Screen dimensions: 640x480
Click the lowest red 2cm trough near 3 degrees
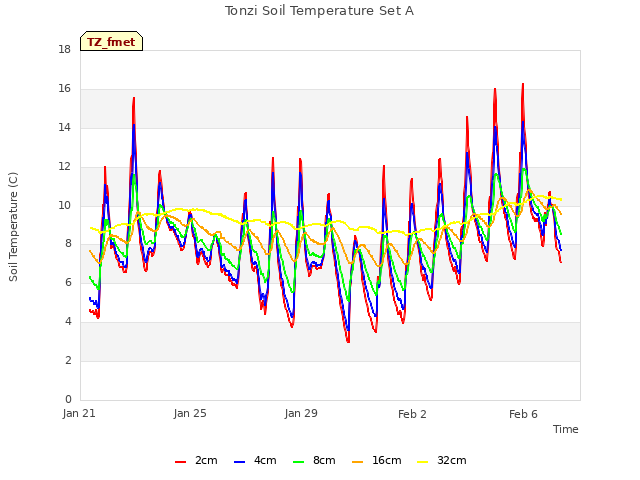pos(348,341)
